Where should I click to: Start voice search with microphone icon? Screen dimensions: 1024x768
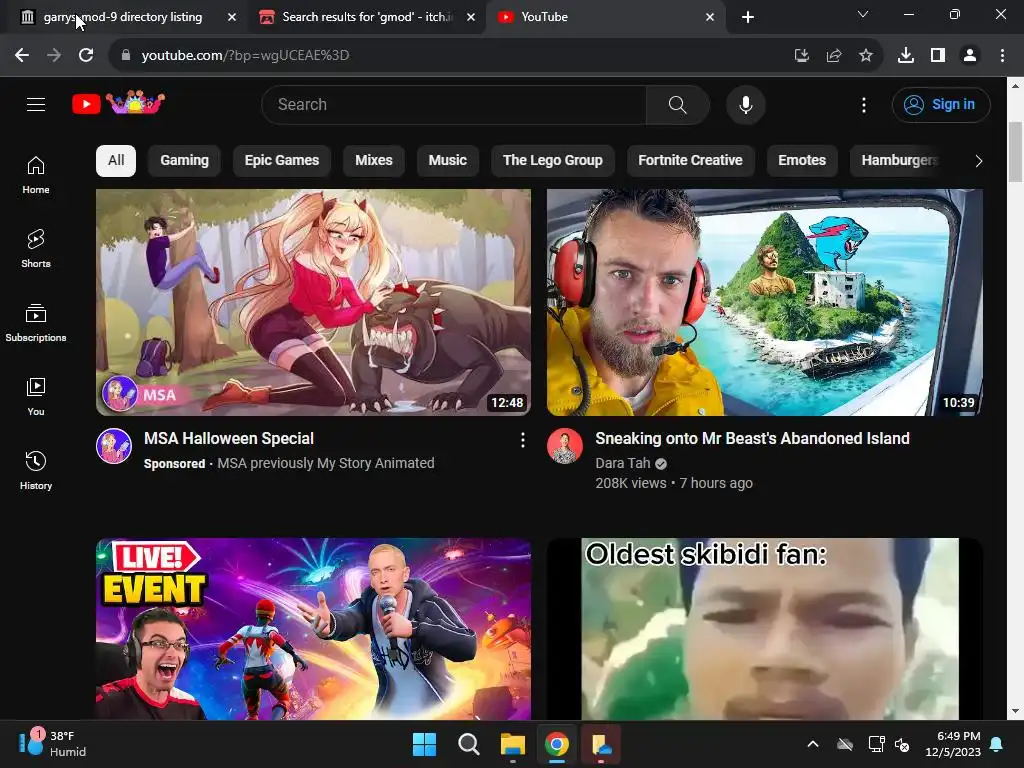click(x=745, y=104)
